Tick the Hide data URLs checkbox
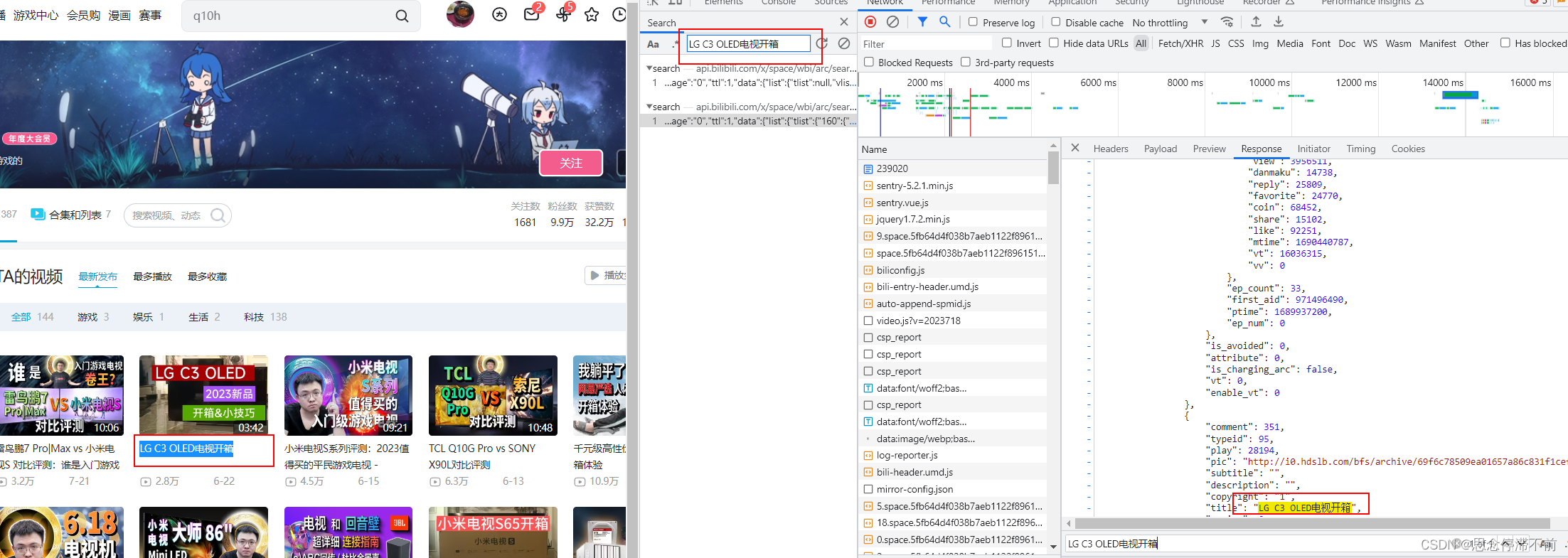Screen dimensions: 1568x558 pos(1054,43)
